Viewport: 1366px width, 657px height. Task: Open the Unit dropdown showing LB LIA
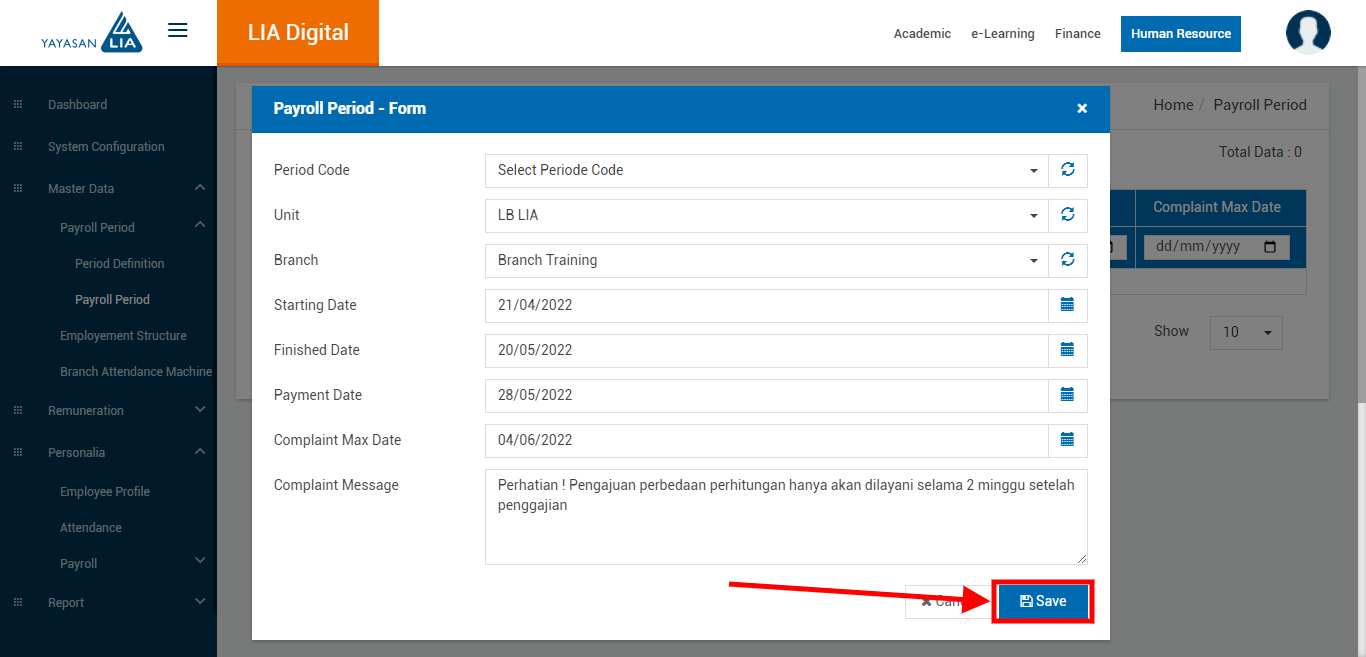pyautogui.click(x=766, y=215)
